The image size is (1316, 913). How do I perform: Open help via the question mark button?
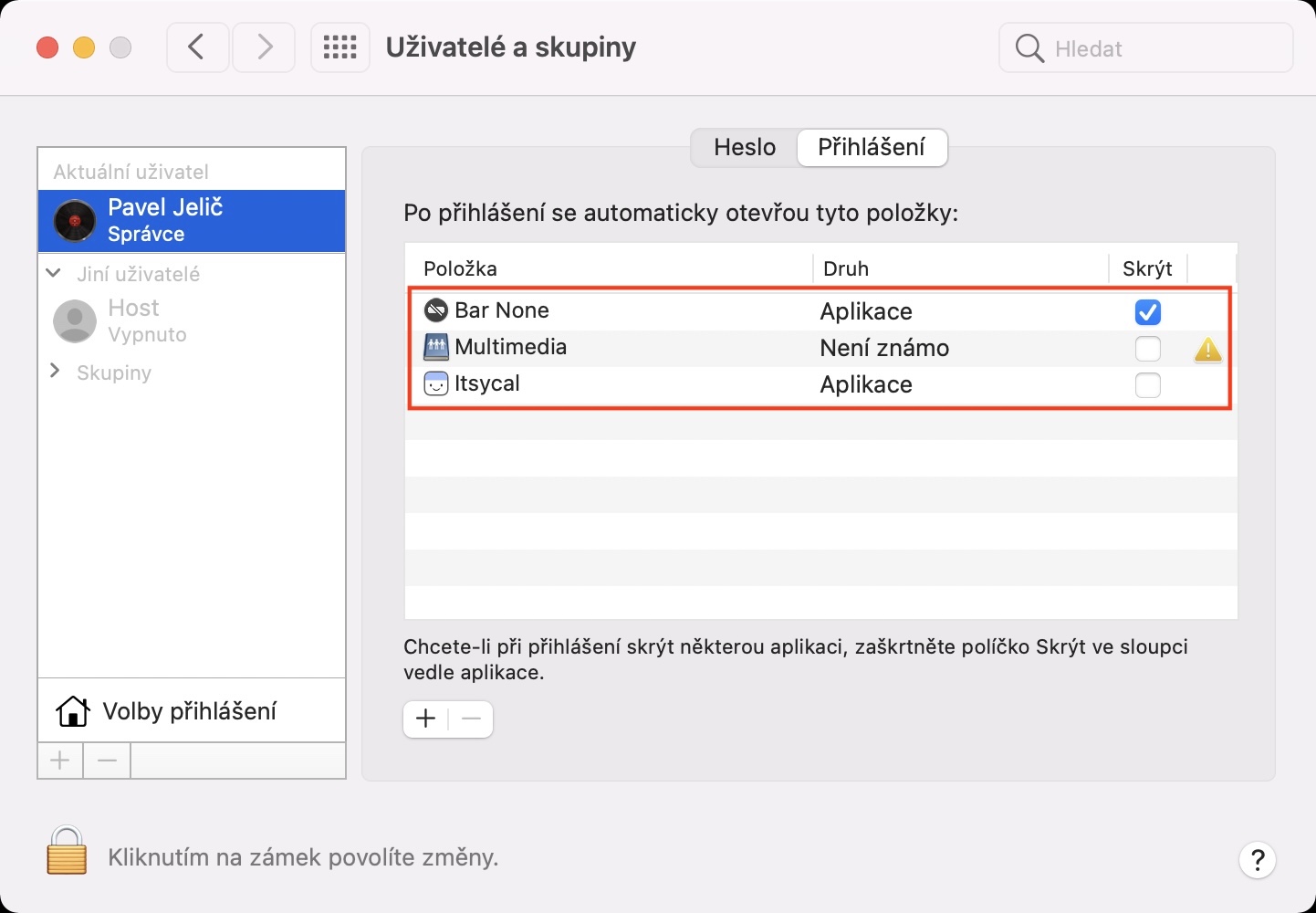coord(1257,859)
